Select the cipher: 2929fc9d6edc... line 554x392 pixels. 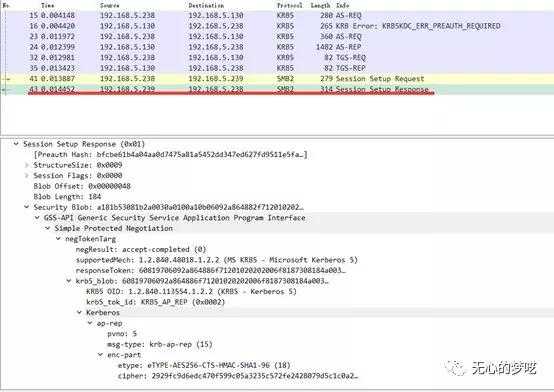(238, 376)
